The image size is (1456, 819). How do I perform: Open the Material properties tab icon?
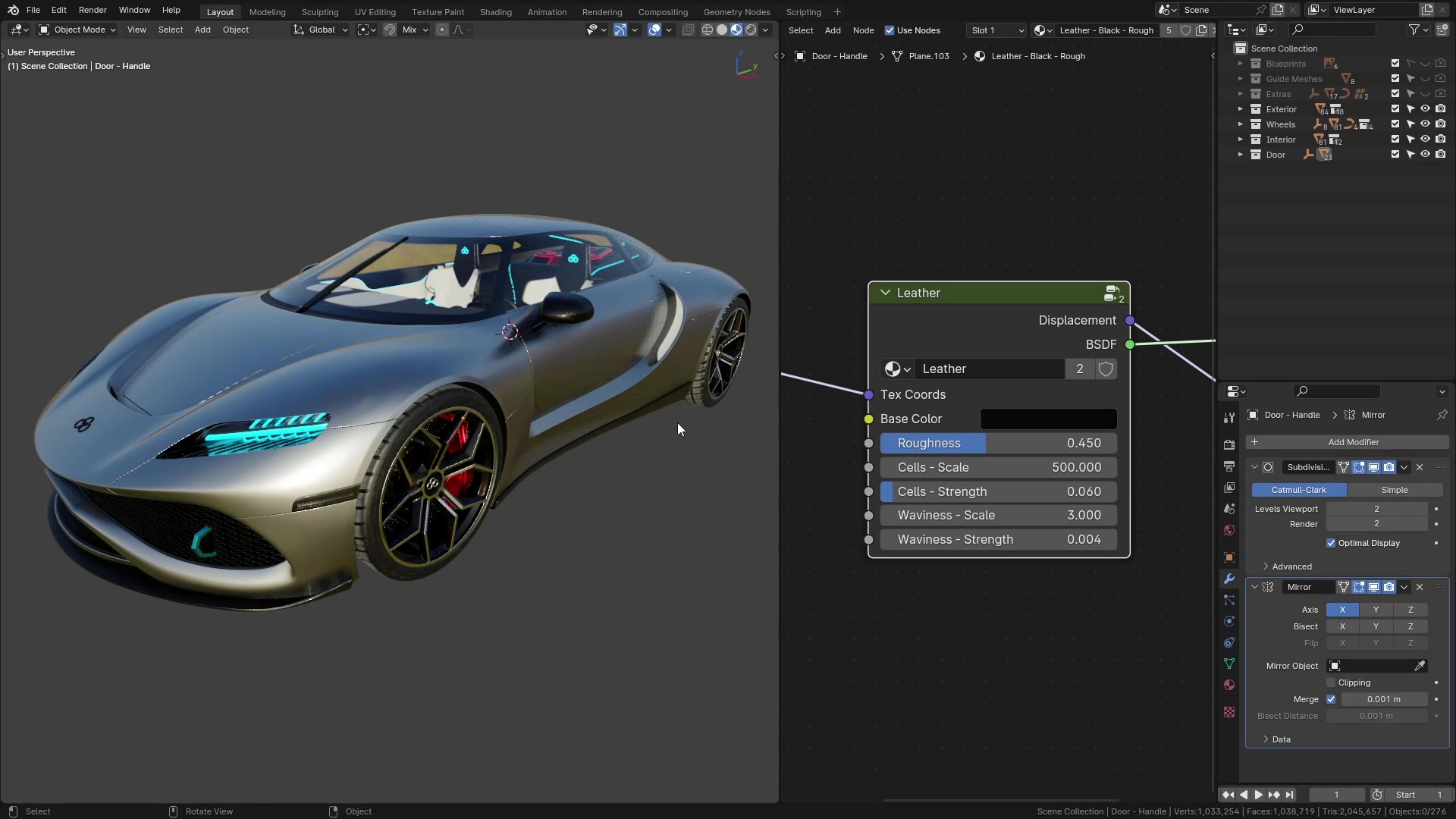click(1229, 685)
